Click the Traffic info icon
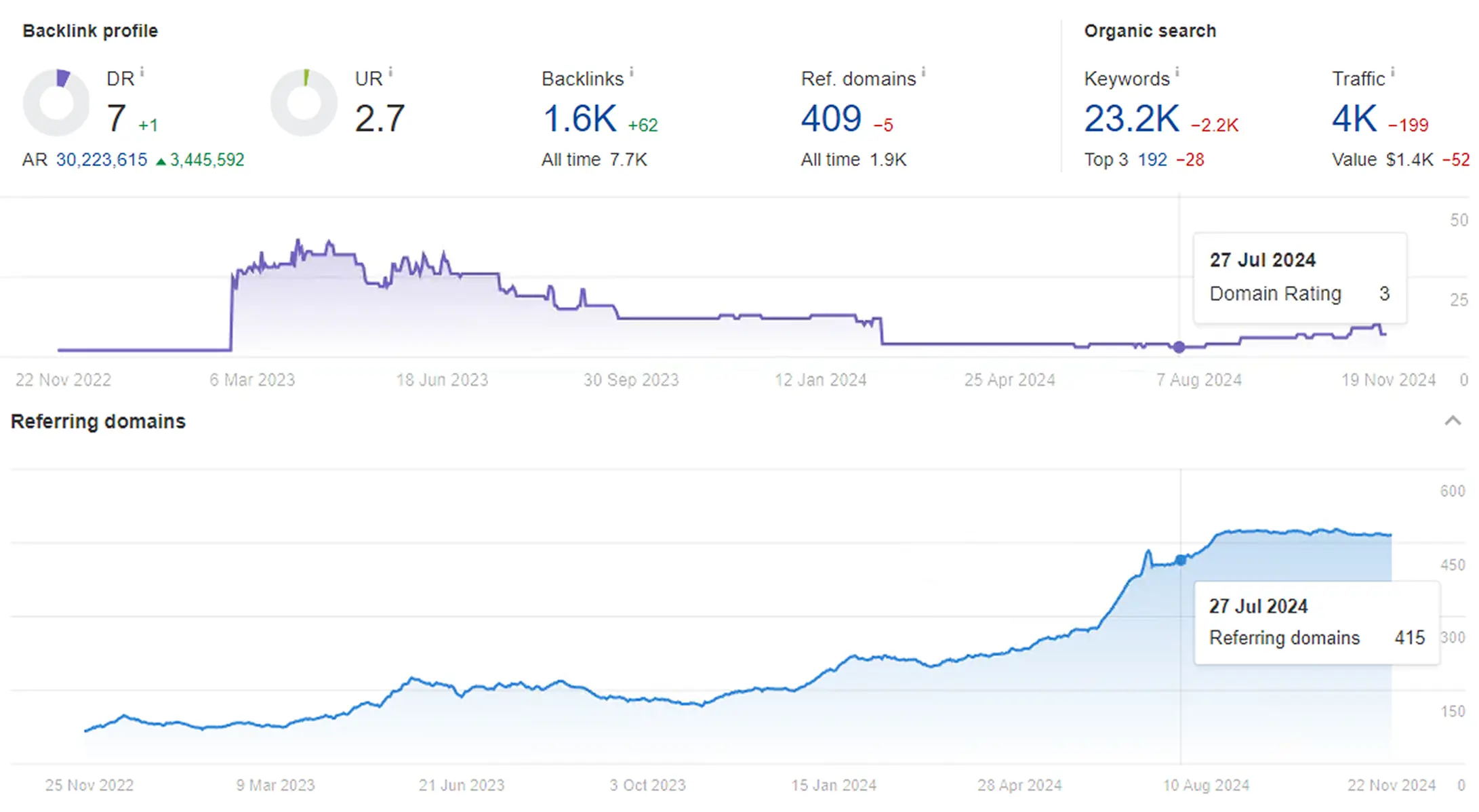Viewport: 1479px width, 812px height. pyautogui.click(x=1392, y=71)
